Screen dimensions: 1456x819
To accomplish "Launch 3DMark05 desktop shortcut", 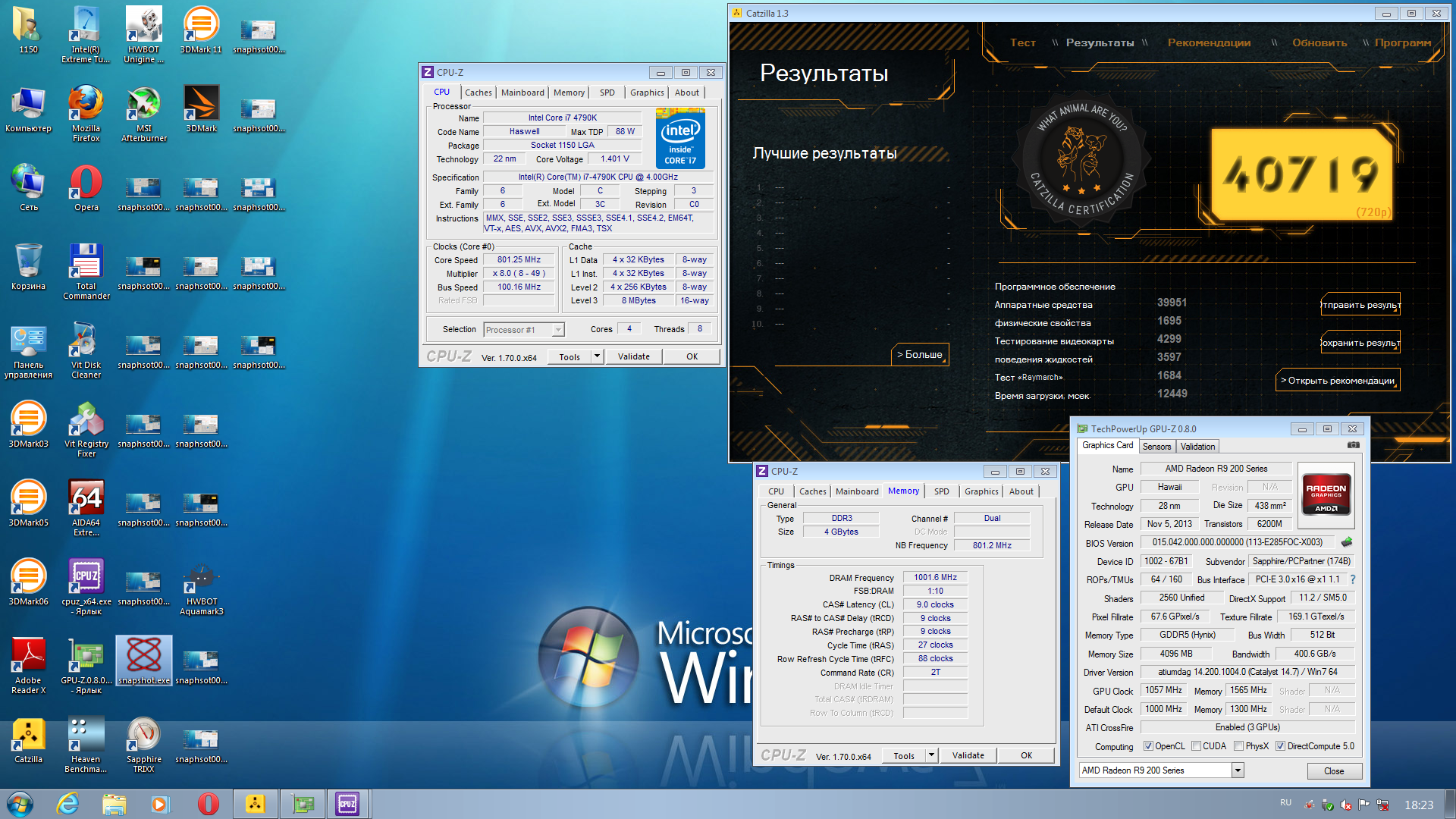I will tap(28, 503).
